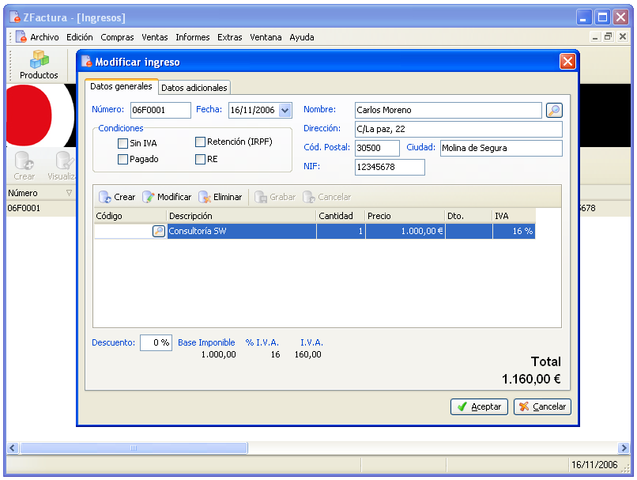This screenshot has height=480, width=637.
Task: Enable the Sin IVA checkbox
Action: coord(123,143)
